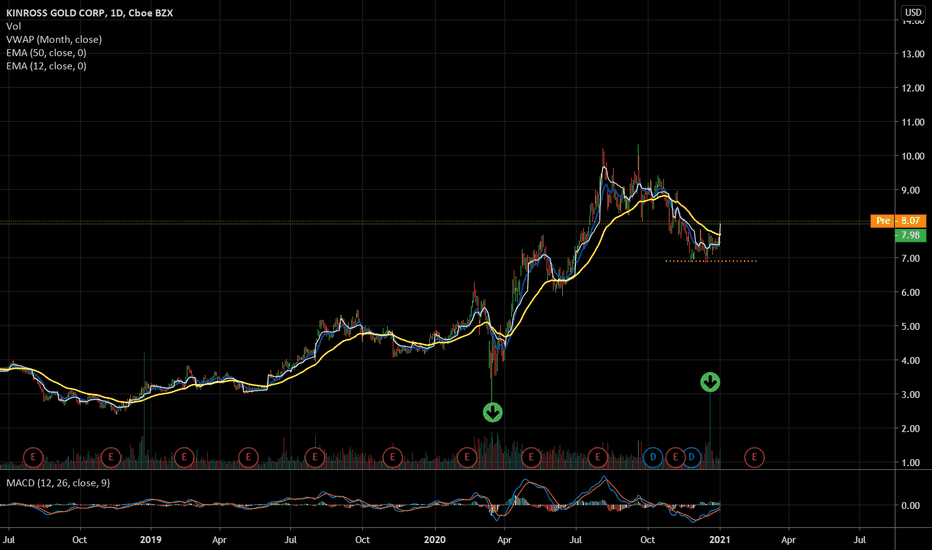
Task: Click the green down-arrow marker at March 2020
Action: [492, 412]
